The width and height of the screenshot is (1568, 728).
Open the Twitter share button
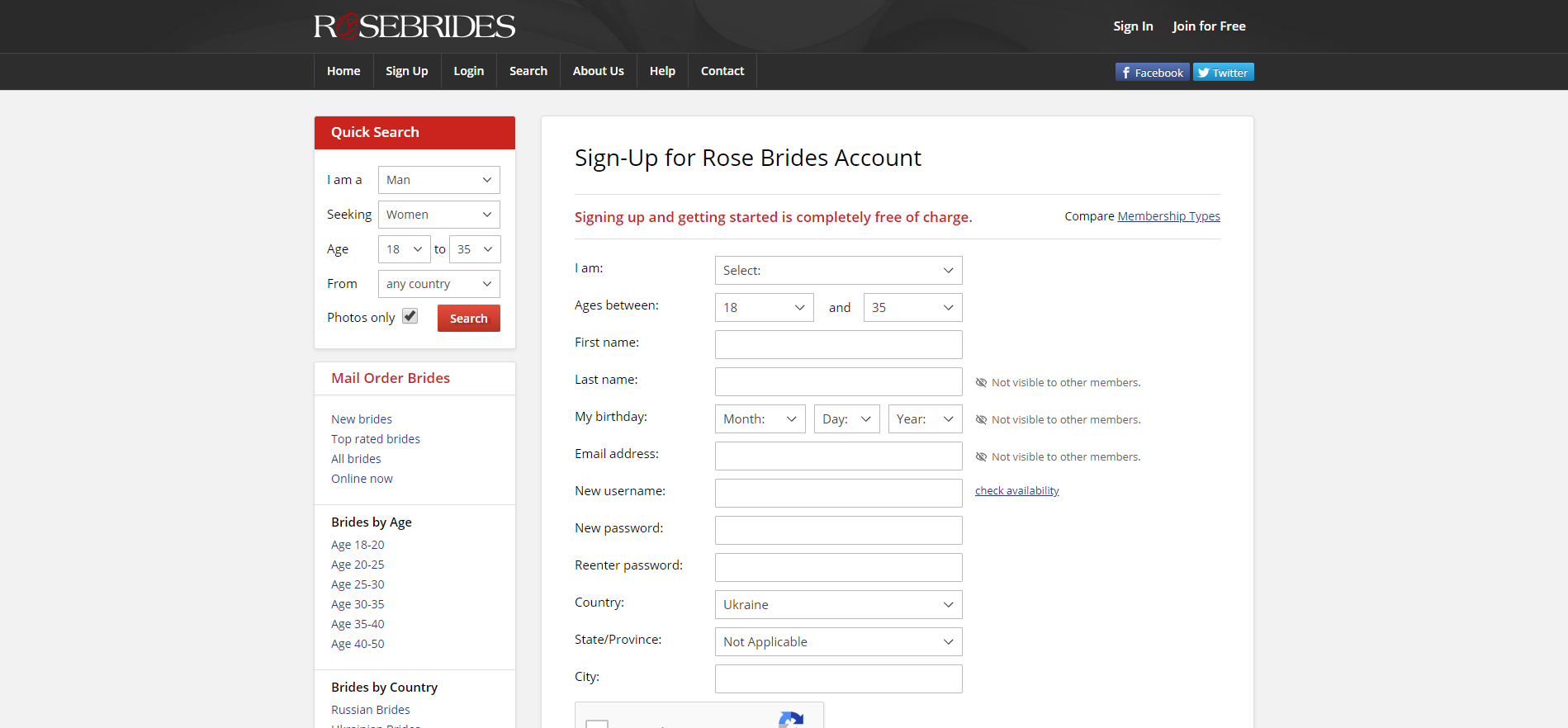pyautogui.click(x=1223, y=72)
